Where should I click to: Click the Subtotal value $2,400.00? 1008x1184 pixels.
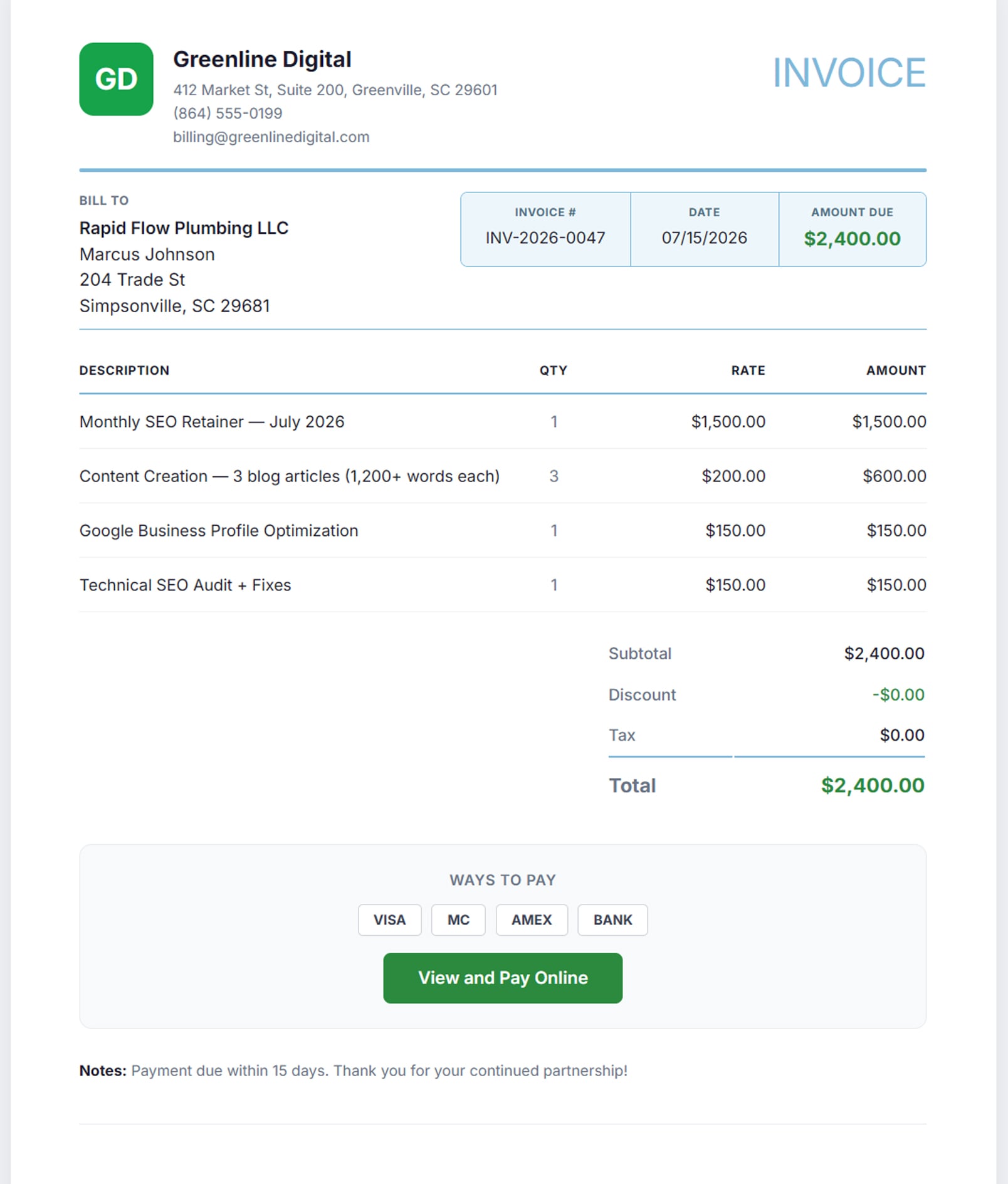(x=884, y=654)
